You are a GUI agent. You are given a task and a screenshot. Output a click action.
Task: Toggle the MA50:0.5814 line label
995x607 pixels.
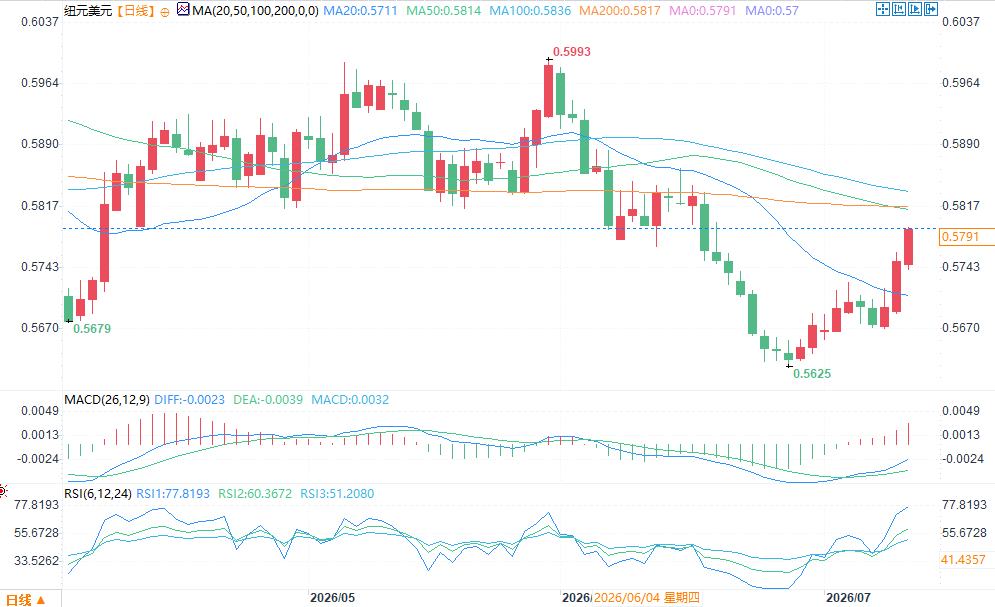point(444,11)
